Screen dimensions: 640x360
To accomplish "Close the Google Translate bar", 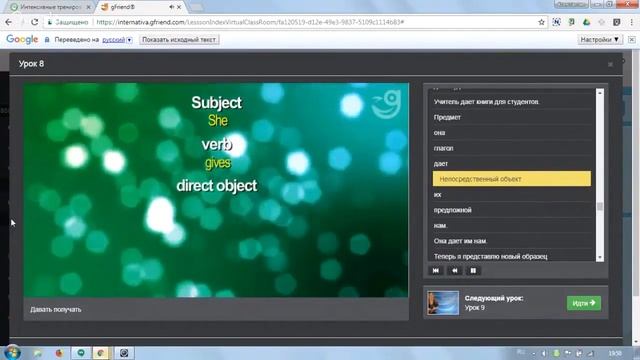I will pyautogui.click(x=631, y=40).
